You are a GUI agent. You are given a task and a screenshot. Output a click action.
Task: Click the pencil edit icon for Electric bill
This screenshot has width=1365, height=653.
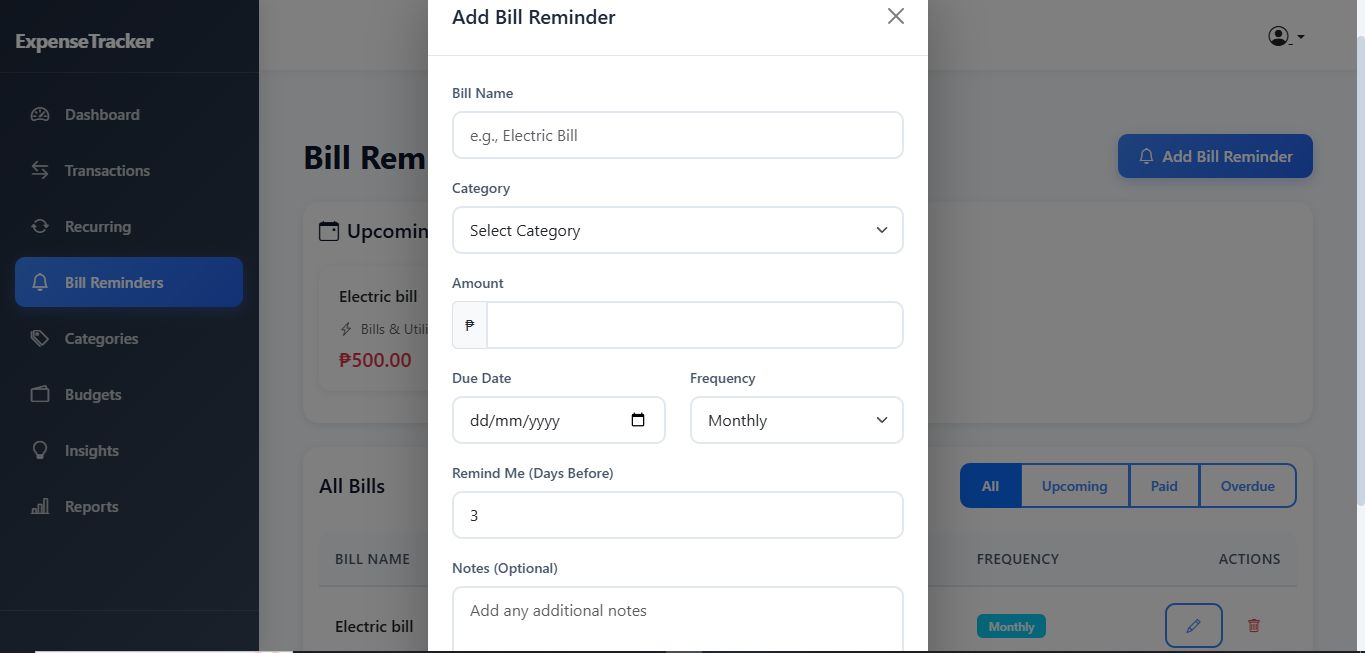1193,626
